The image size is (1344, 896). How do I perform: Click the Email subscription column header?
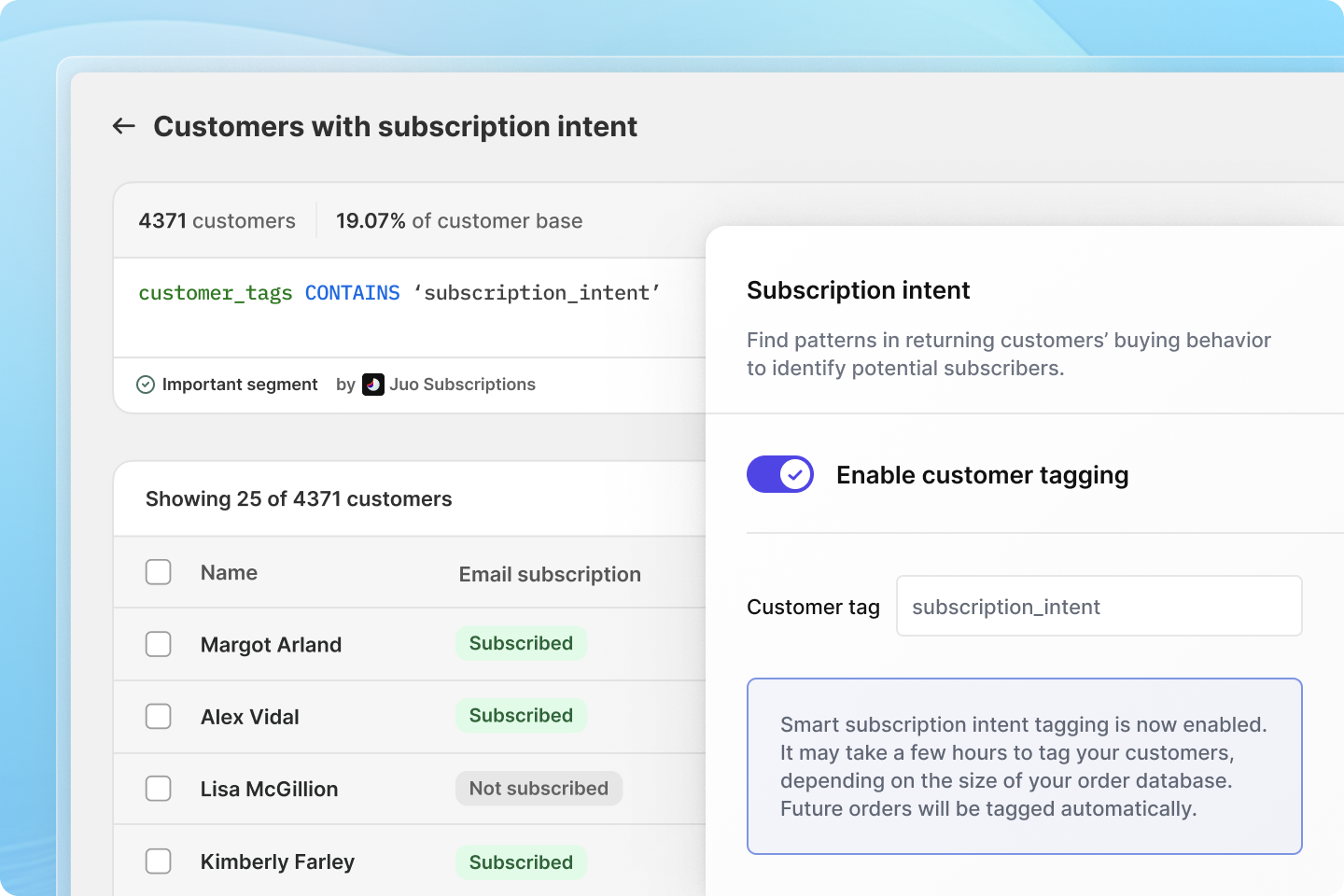click(x=550, y=574)
